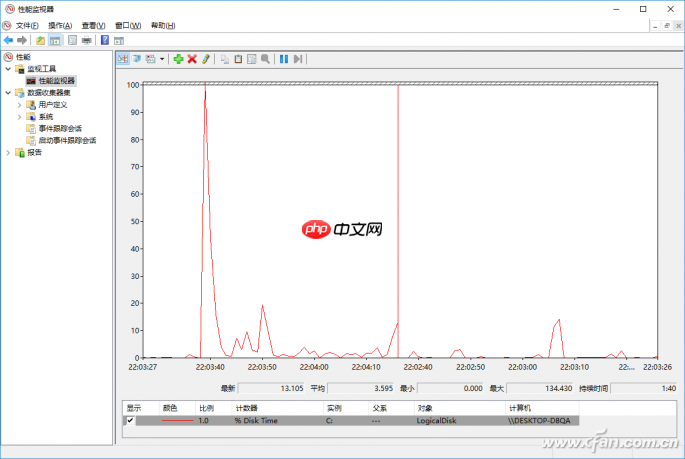Select 系统 in the tree
Viewport: 685px width, 459px height.
pos(45,117)
